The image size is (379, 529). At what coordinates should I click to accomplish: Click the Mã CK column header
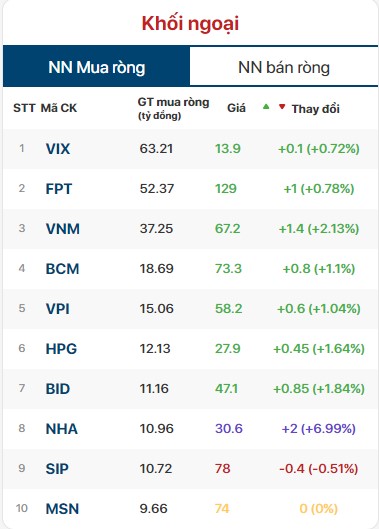59,108
